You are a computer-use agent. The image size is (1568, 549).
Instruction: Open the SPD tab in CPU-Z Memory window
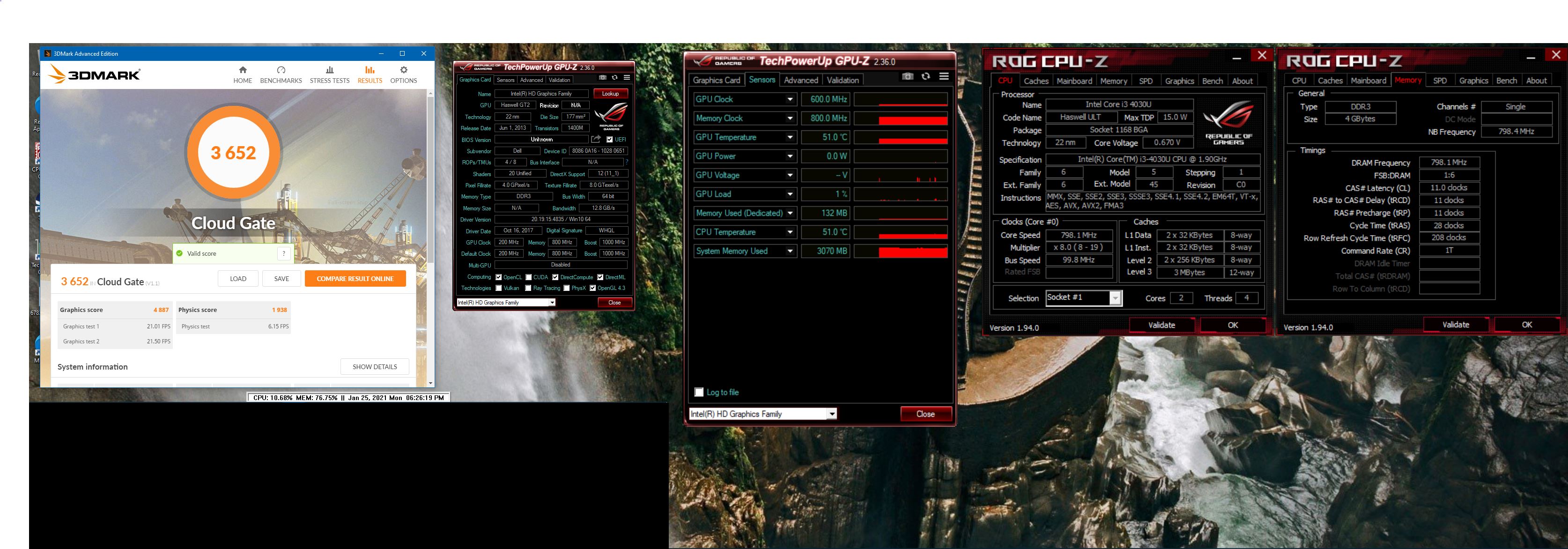coord(1440,81)
